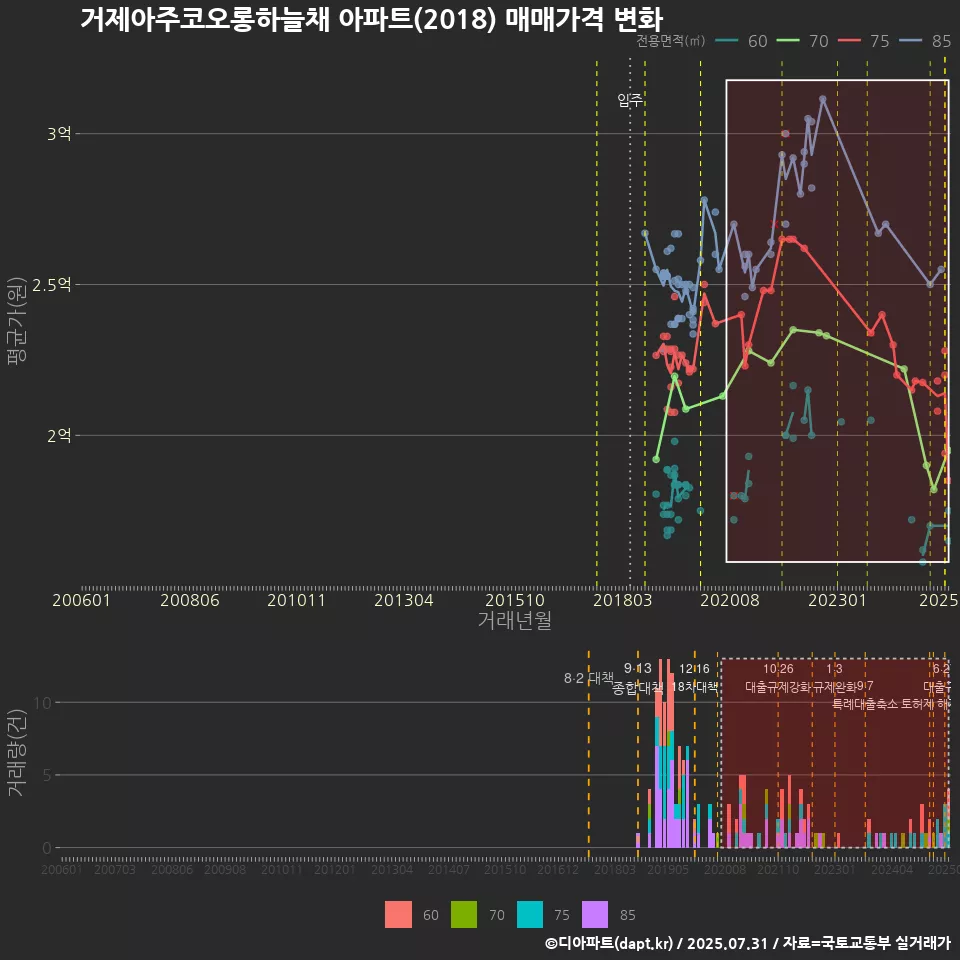Click 201407 on the volume chart x-axis
Screen dimensions: 960x960
click(x=449, y=869)
